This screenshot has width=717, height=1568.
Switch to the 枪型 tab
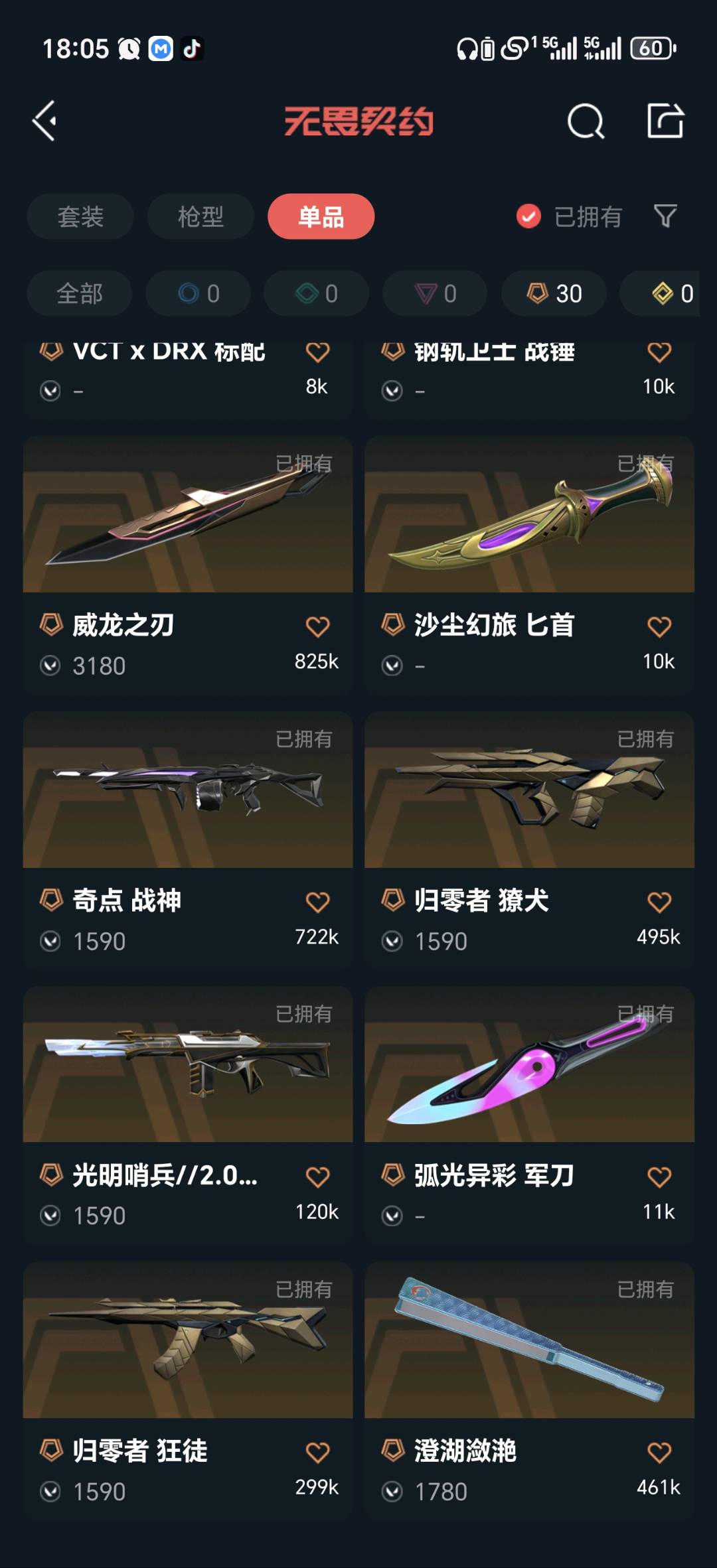coord(200,216)
